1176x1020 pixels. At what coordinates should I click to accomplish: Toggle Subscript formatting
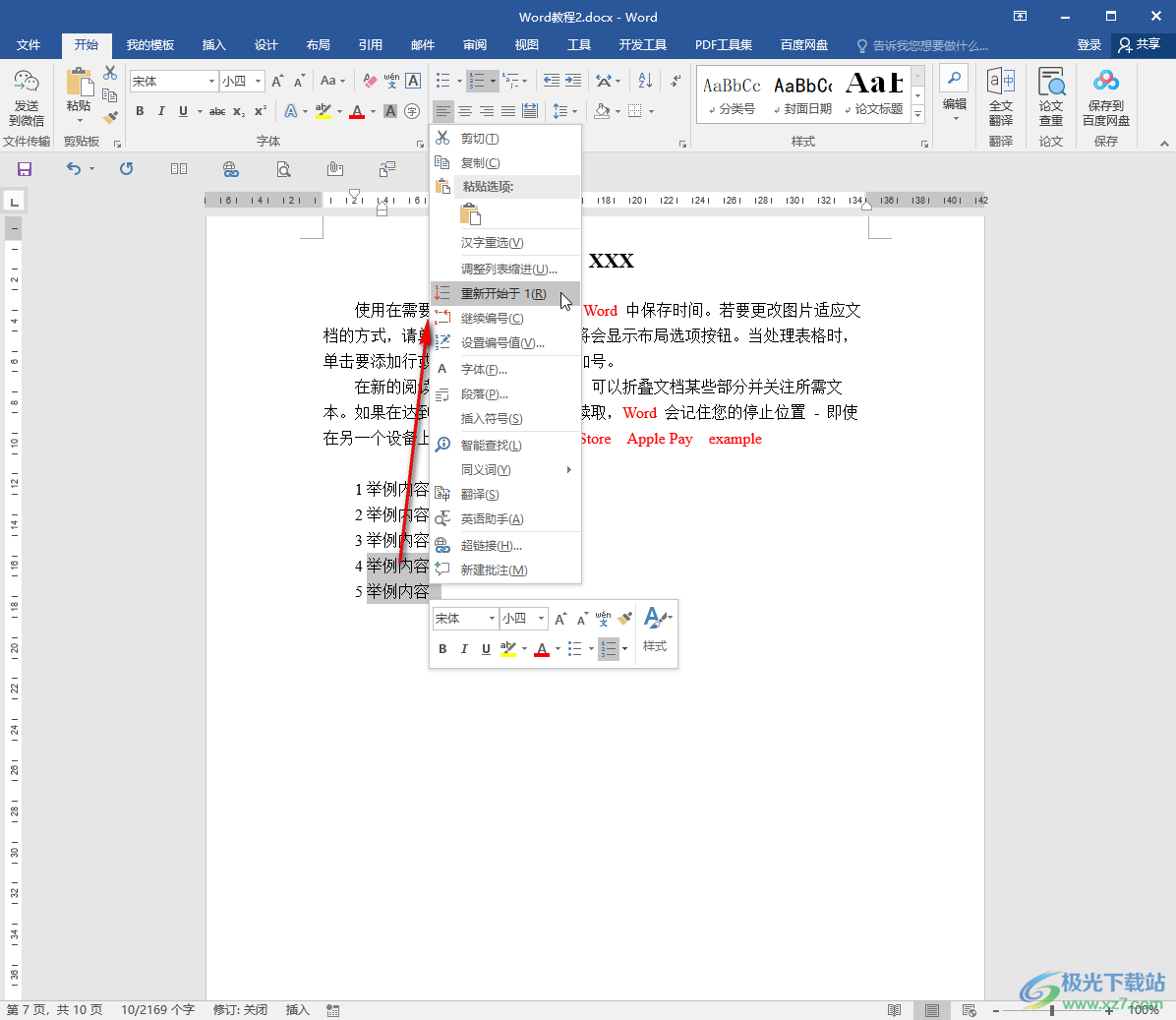[239, 111]
